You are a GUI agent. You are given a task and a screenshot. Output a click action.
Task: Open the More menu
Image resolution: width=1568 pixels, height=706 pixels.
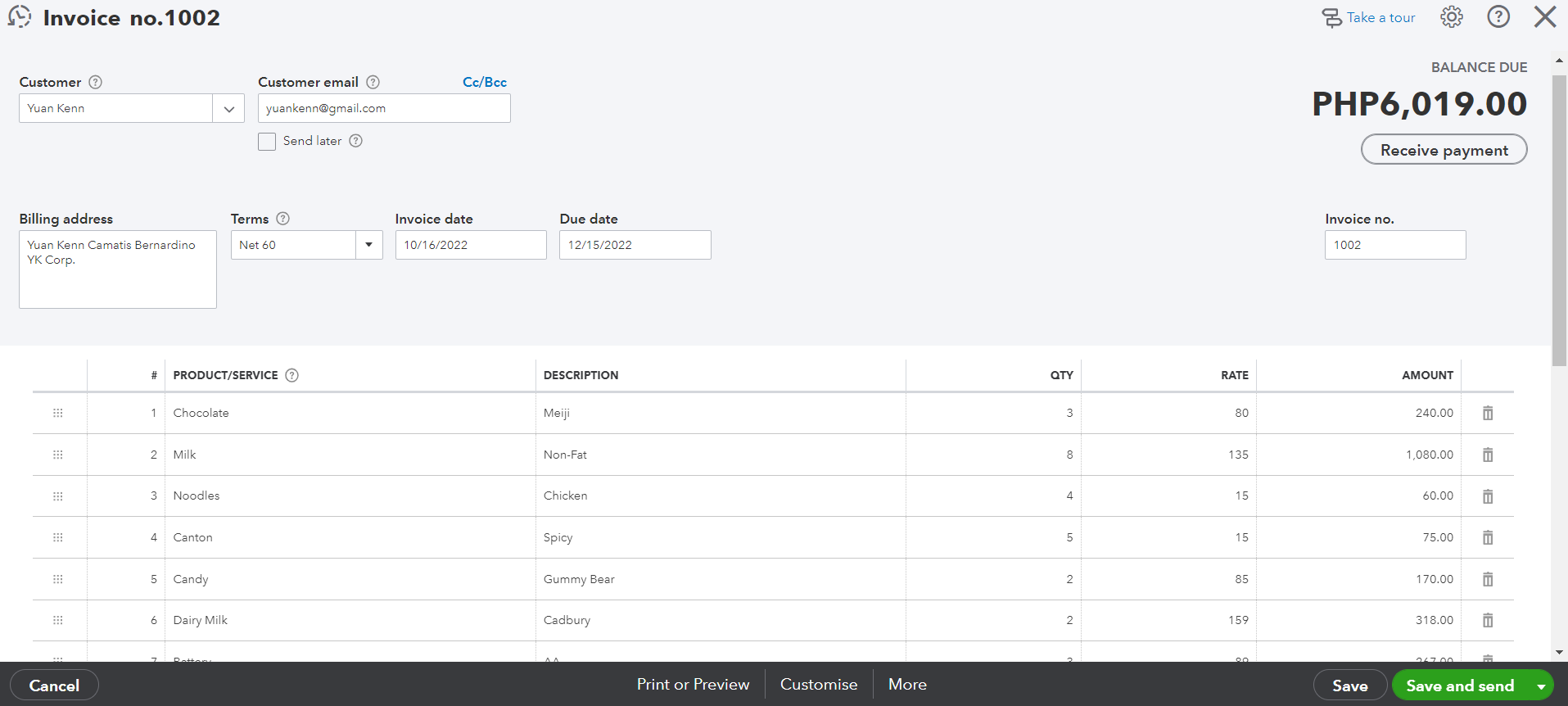point(907,685)
